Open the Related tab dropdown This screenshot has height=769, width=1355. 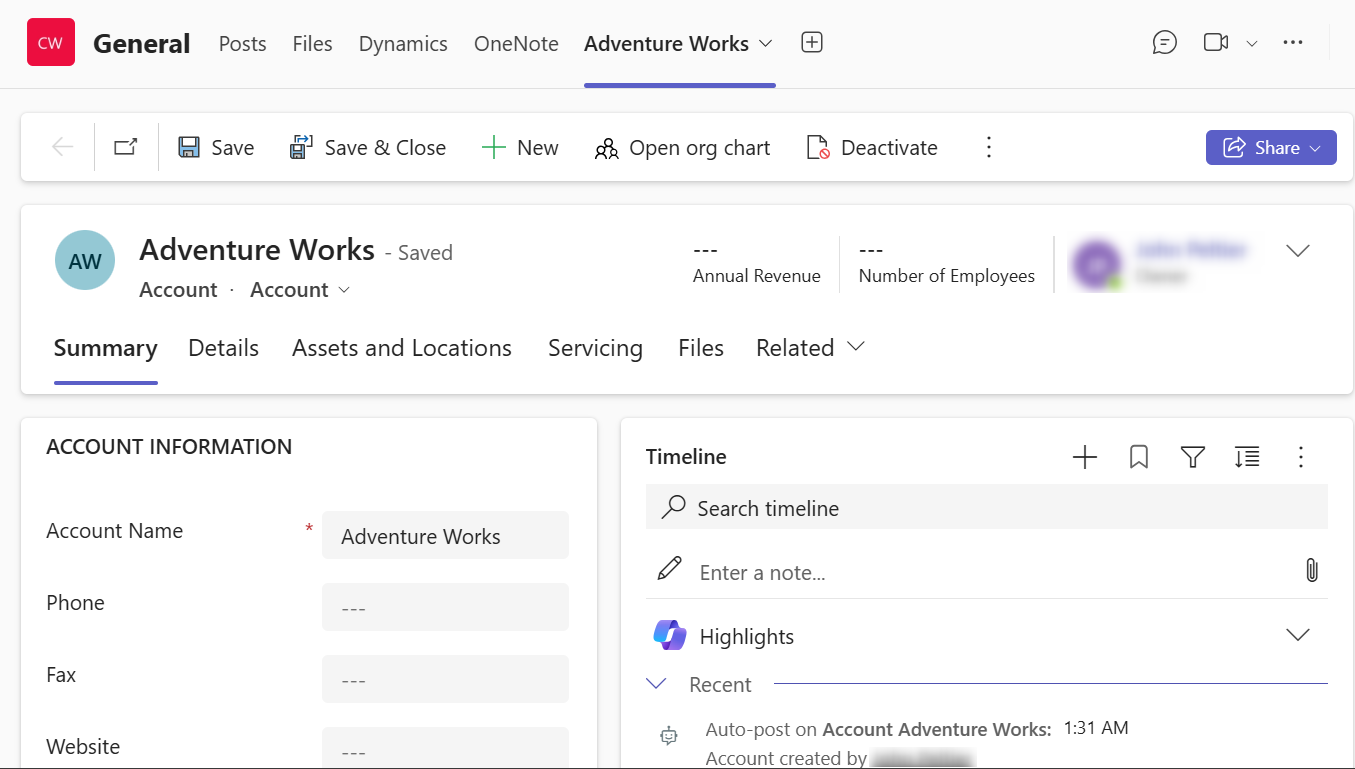(810, 347)
